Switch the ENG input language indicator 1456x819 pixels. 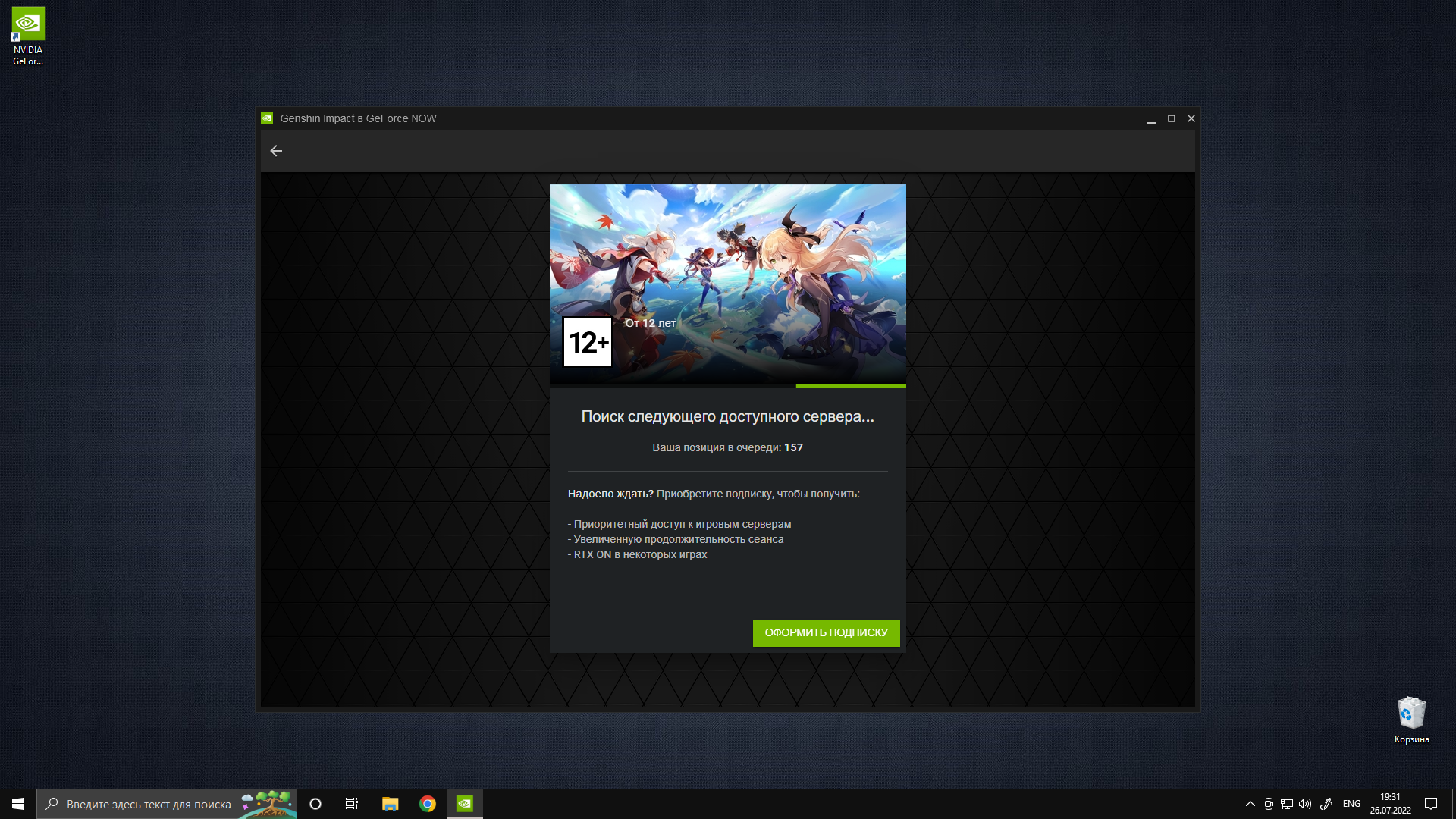(x=1351, y=804)
